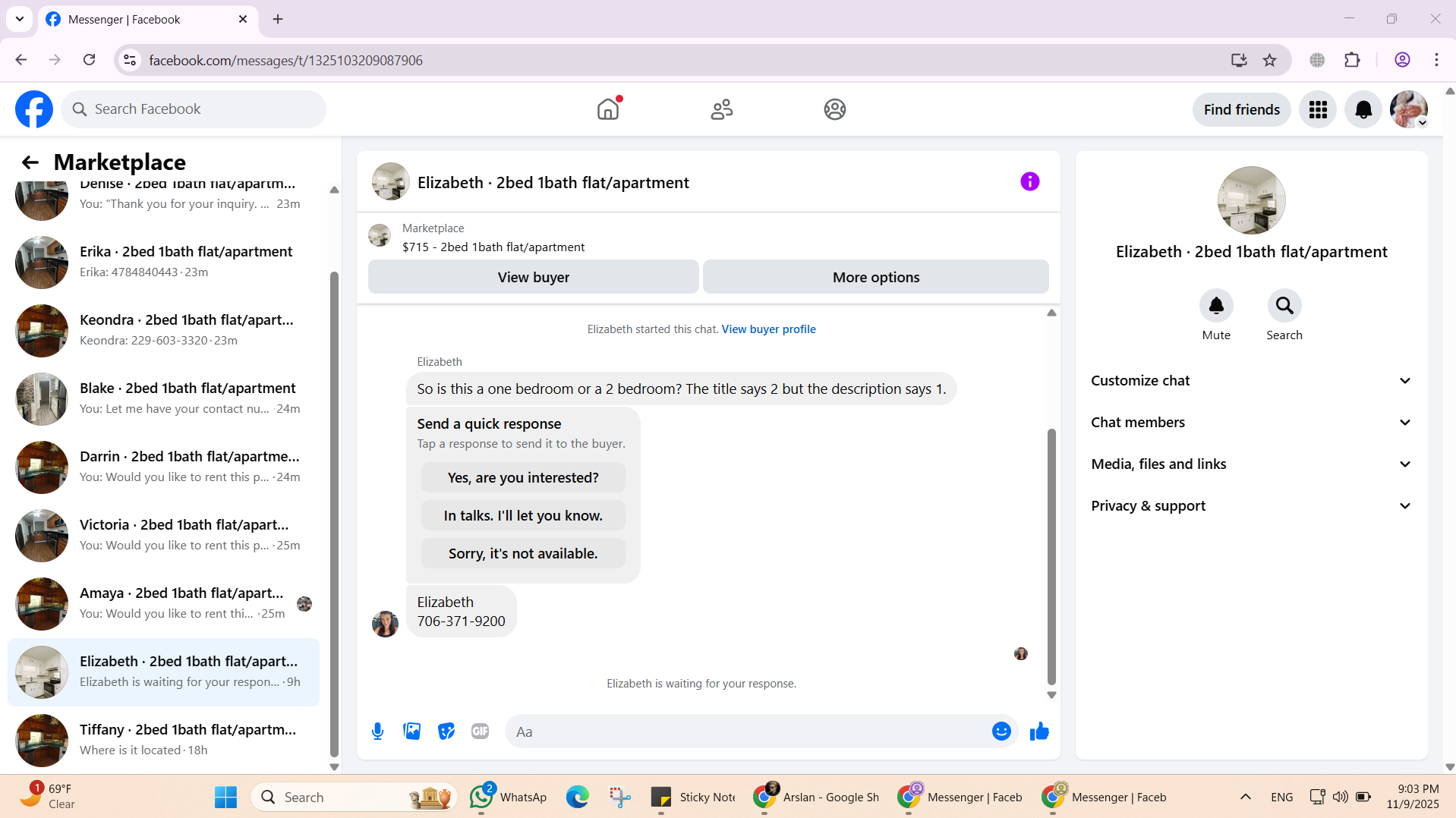
Task: Open Chrome profile icon
Action: click(1402, 60)
